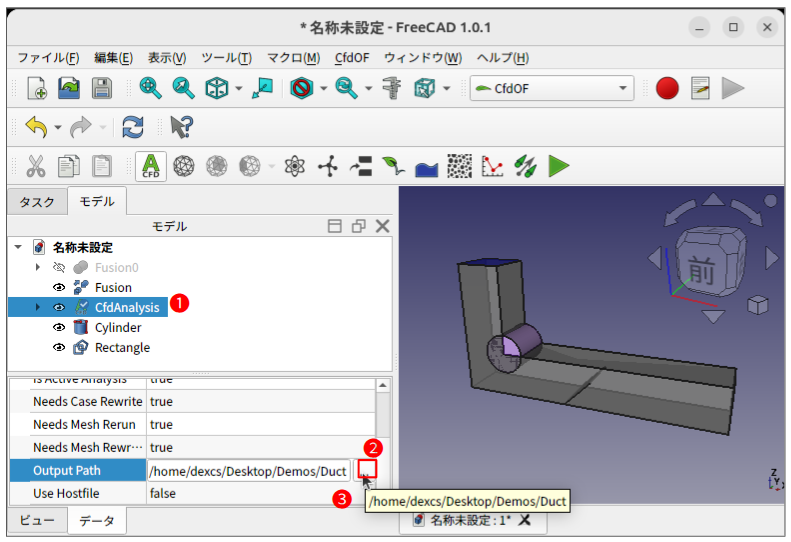This screenshot has height=542, width=791.
Task: Click the red macro record button
Action: point(667,89)
